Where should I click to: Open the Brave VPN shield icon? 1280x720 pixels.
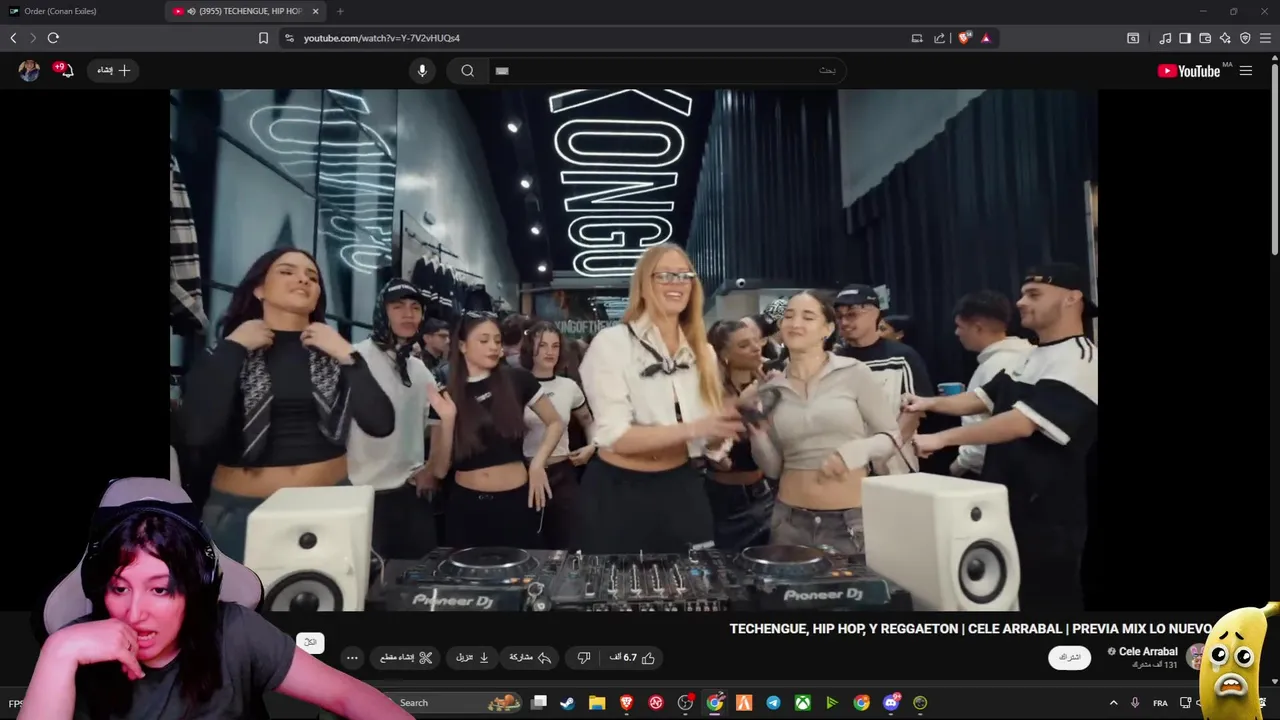pyautogui.click(x=1245, y=38)
